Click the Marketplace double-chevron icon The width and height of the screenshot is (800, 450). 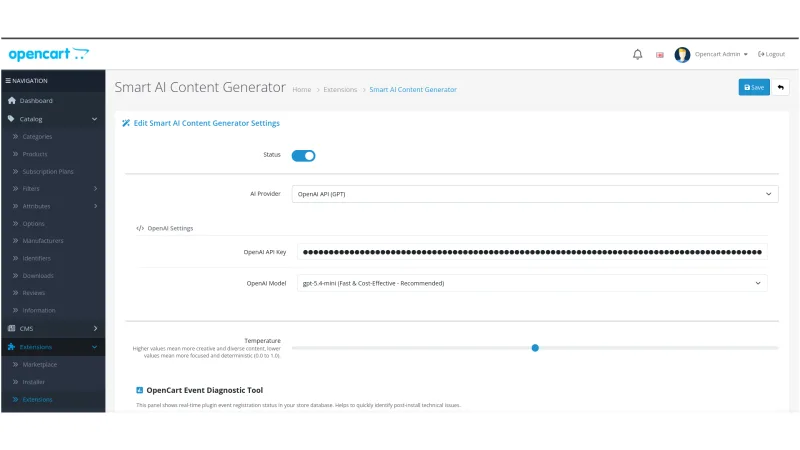pos(15,365)
